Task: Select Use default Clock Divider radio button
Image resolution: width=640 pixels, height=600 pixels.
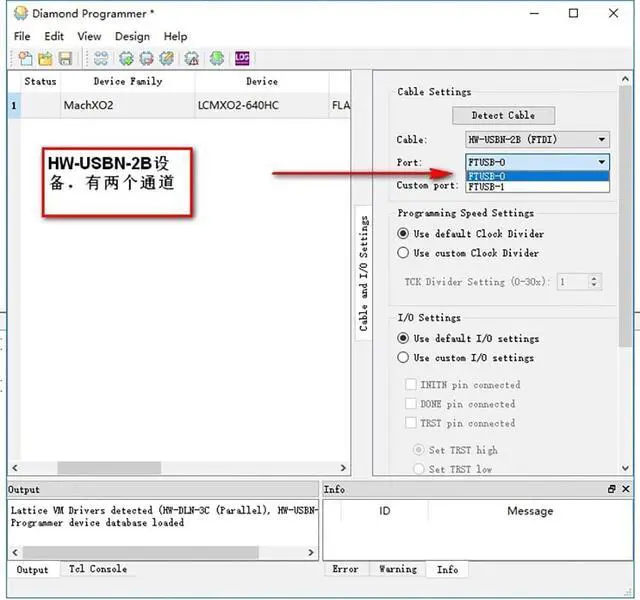Action: click(404, 234)
